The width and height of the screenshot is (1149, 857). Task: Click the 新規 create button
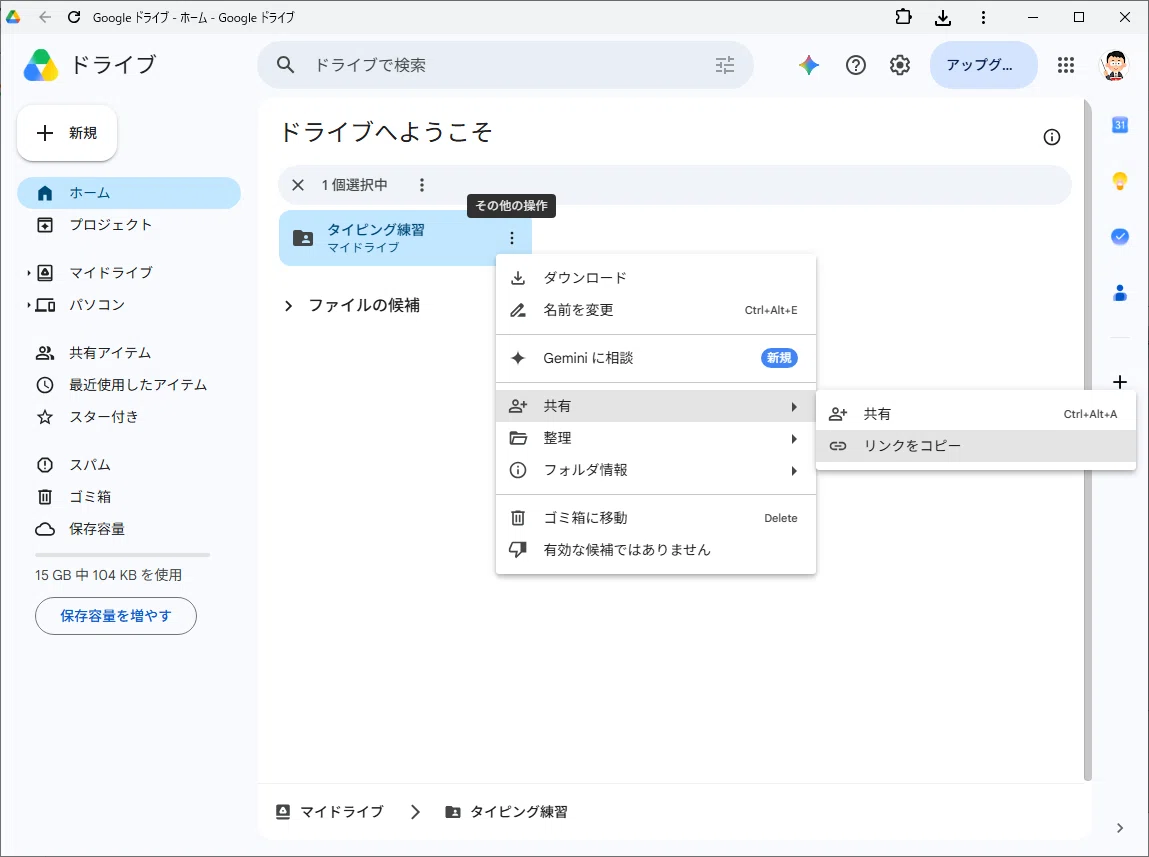[x=67, y=133]
